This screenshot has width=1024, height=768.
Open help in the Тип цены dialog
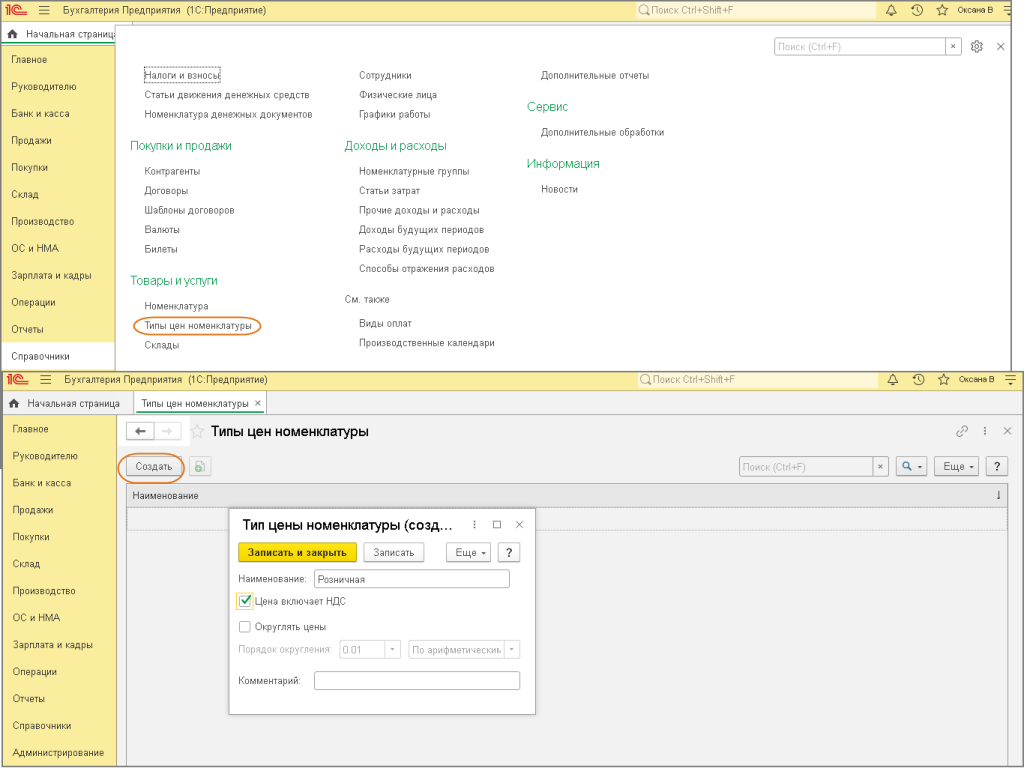pyautogui.click(x=509, y=553)
